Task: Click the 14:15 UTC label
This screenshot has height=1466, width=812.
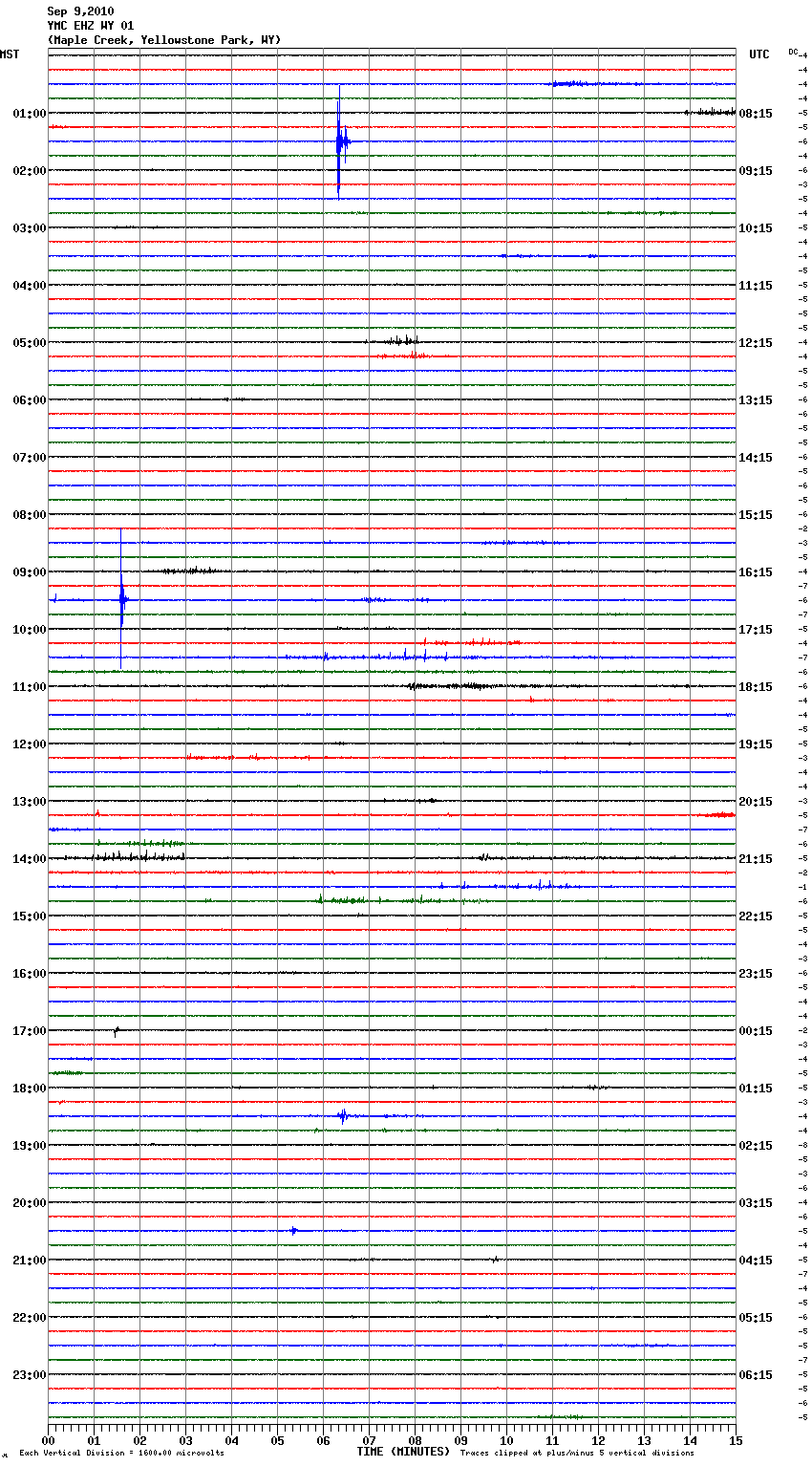Action: (x=756, y=458)
